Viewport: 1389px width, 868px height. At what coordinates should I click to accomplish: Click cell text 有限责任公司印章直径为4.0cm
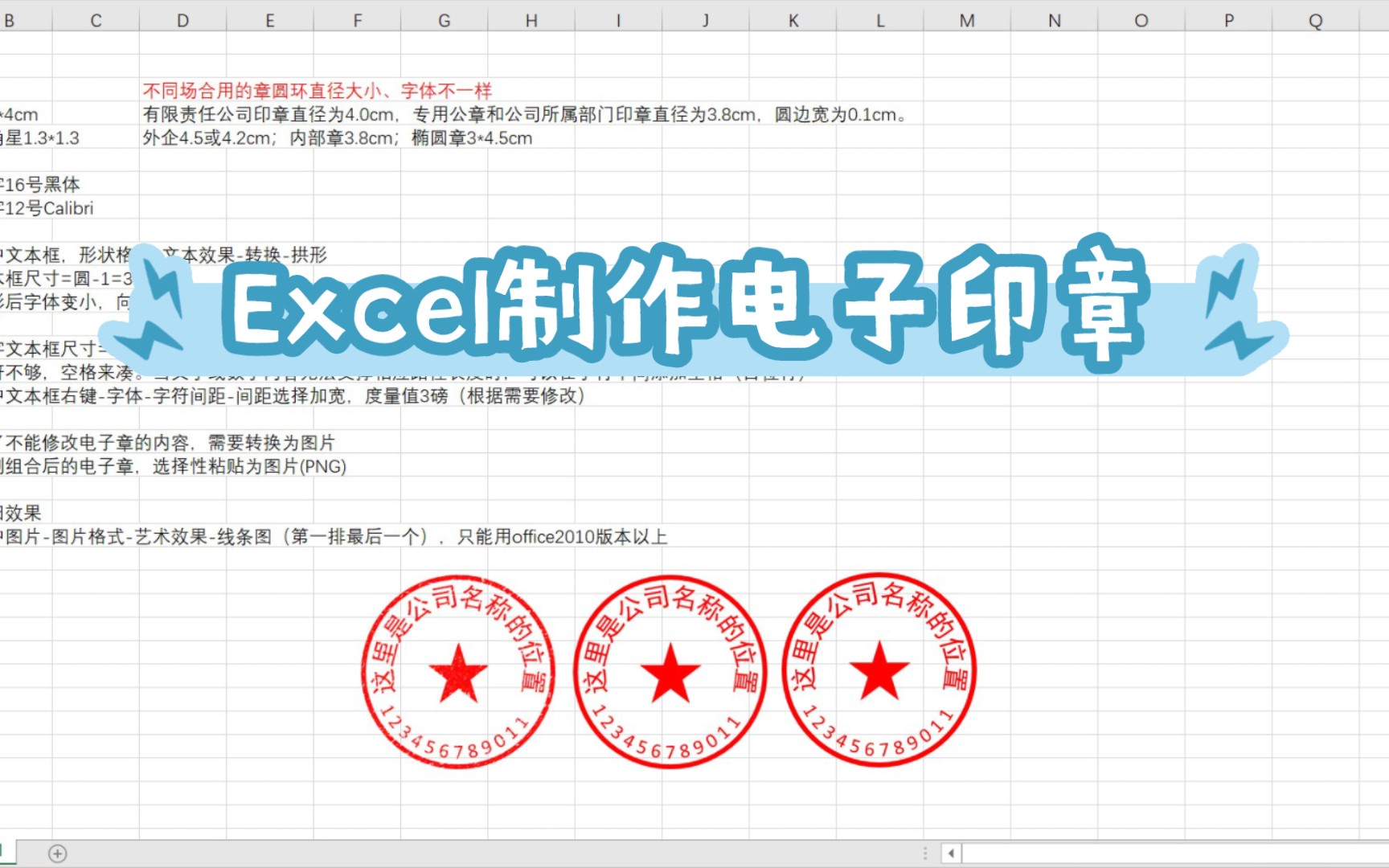[x=268, y=115]
